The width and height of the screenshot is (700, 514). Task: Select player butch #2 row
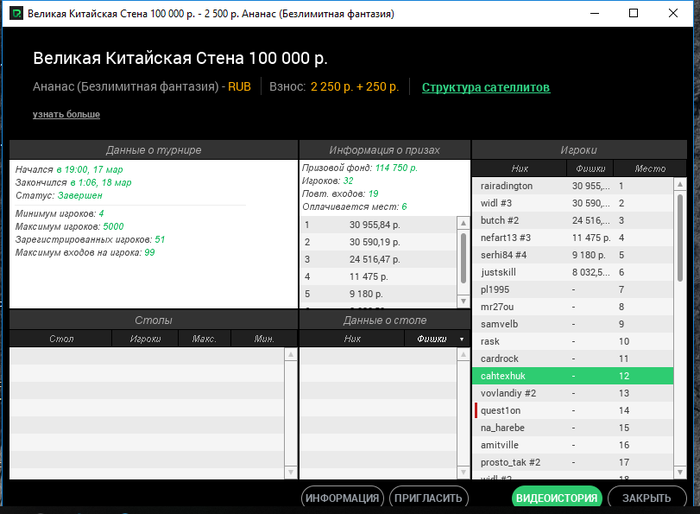pos(572,220)
